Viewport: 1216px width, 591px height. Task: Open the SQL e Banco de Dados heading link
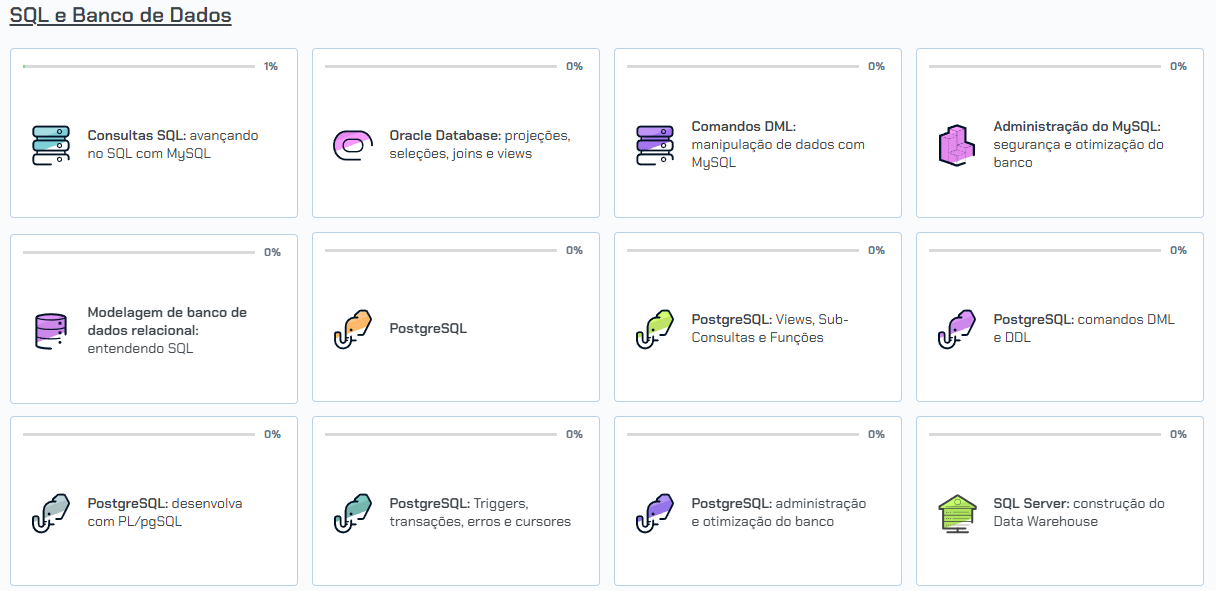coord(120,16)
